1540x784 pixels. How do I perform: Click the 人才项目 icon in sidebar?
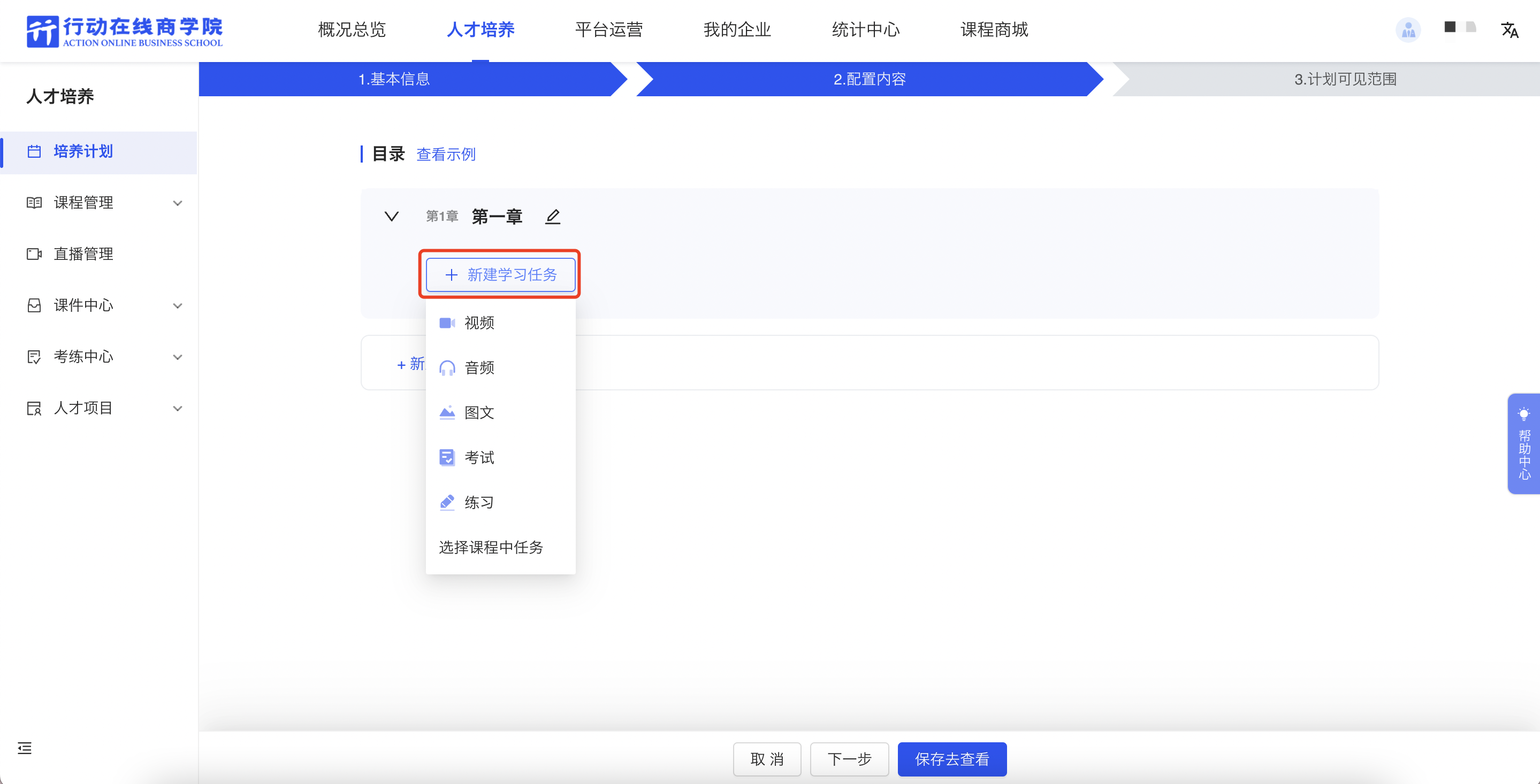click(x=34, y=409)
